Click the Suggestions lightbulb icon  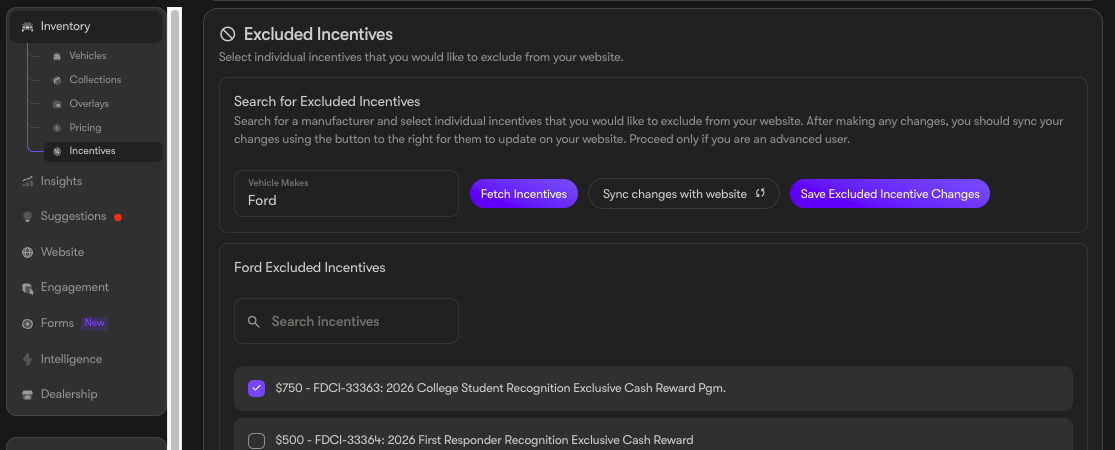28,217
